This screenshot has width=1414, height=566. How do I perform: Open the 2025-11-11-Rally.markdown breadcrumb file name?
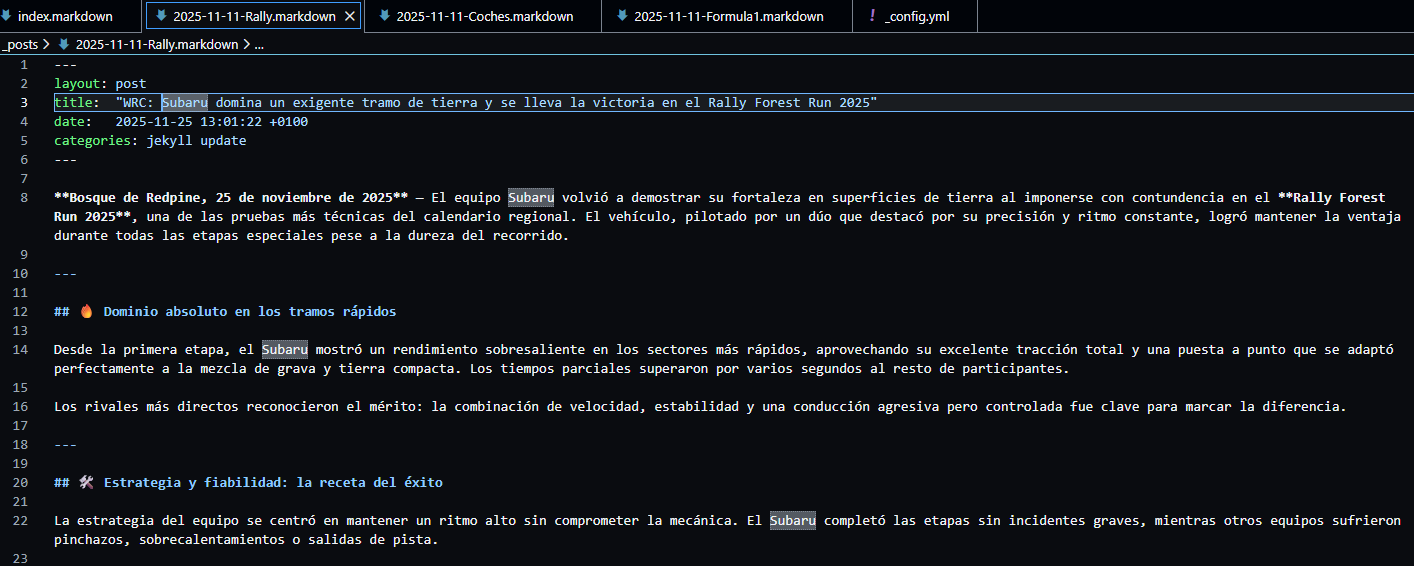pyautogui.click(x=157, y=44)
